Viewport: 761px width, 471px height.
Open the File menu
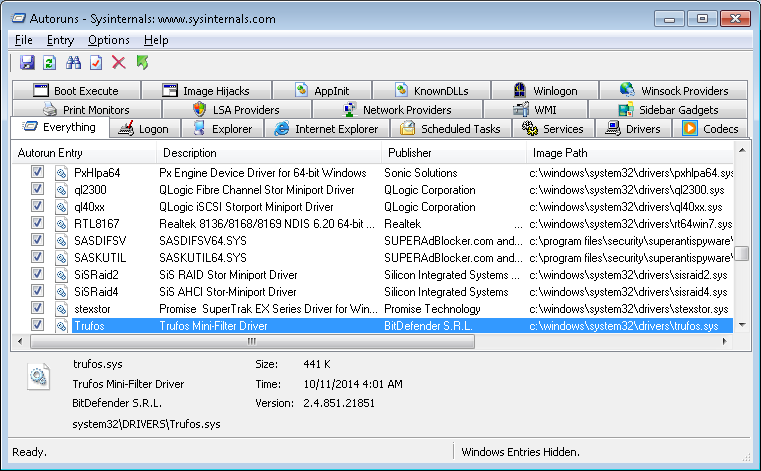pos(24,40)
